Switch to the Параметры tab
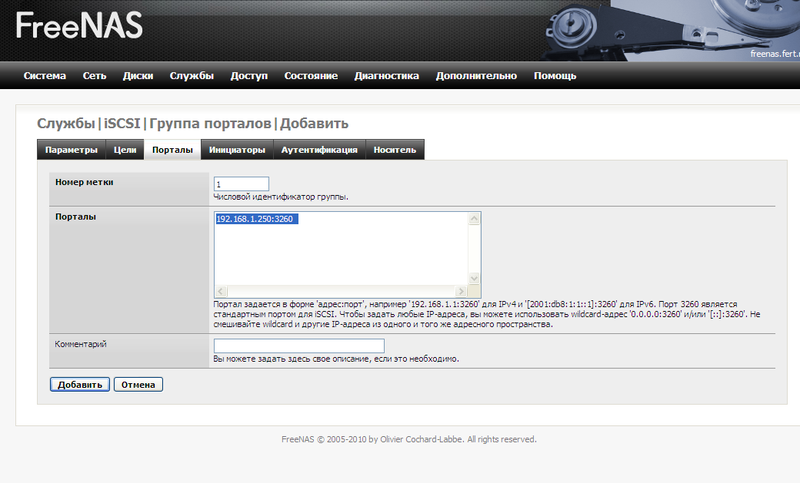Screen dimensions: 800x483 pos(71,149)
